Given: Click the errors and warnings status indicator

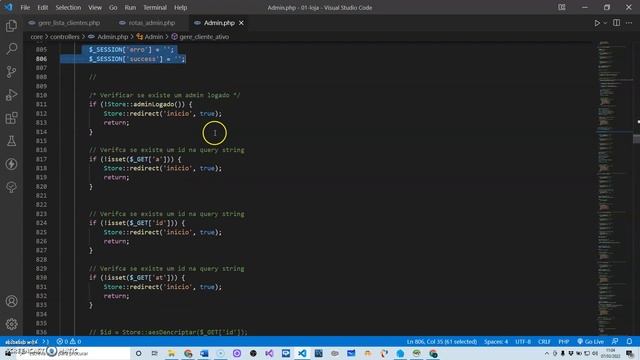Looking at the screenshot, I should point(69,342).
